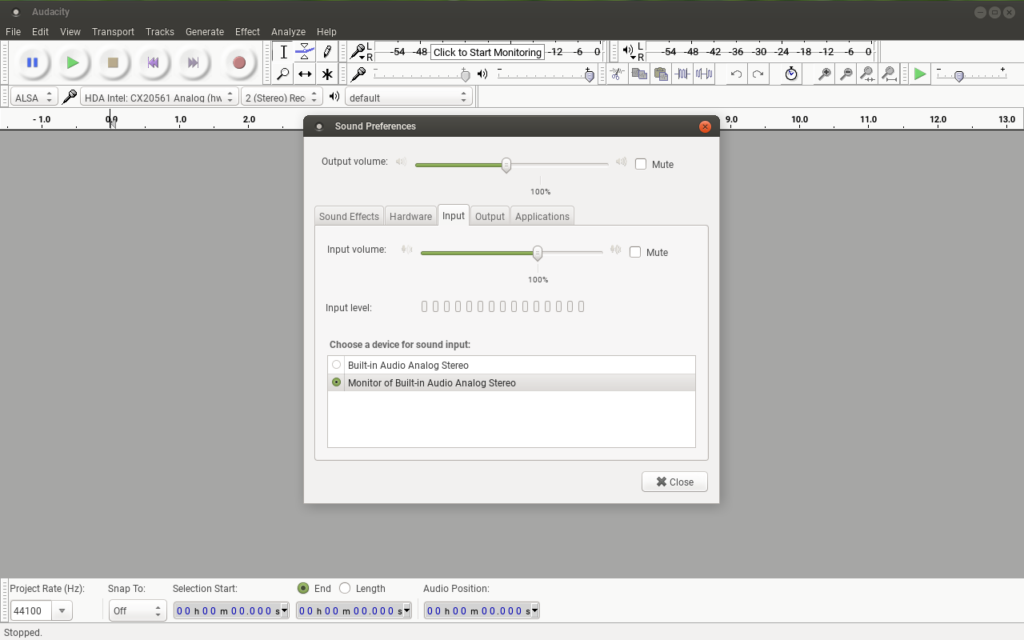Image resolution: width=1024 pixels, height=640 pixels.
Task: Open the Transport menu
Action: [113, 31]
